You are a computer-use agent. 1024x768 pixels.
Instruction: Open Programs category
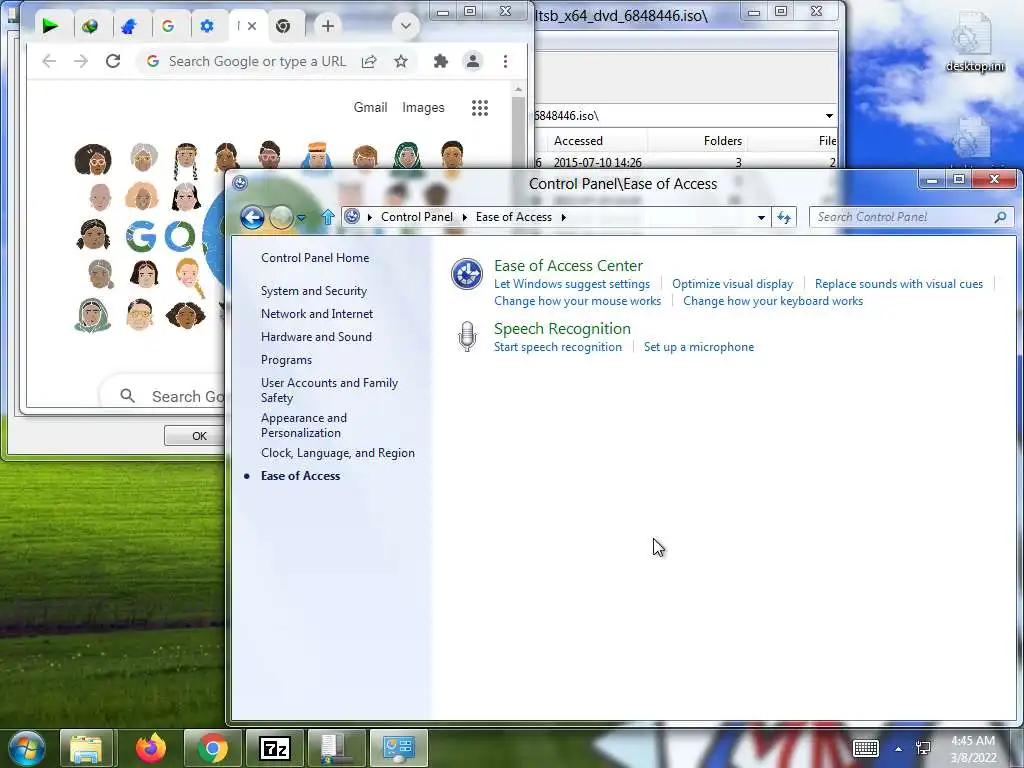286,360
